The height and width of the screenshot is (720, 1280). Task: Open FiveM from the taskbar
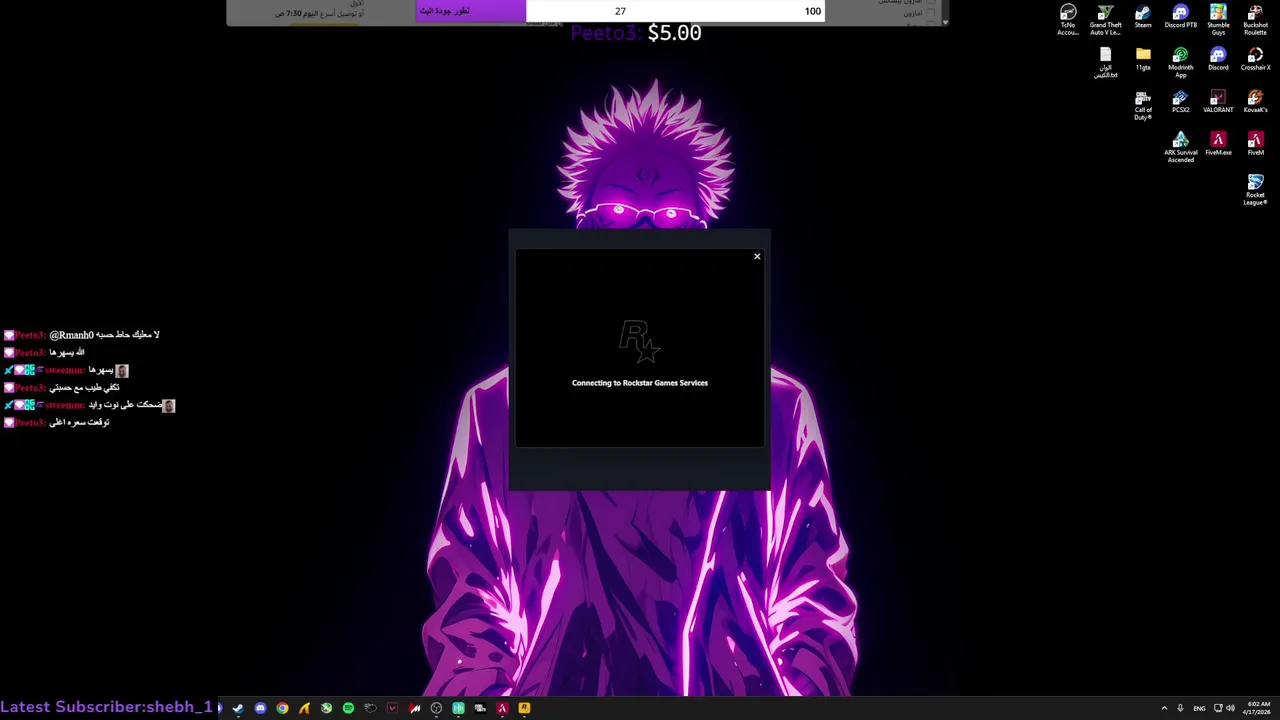(x=502, y=708)
